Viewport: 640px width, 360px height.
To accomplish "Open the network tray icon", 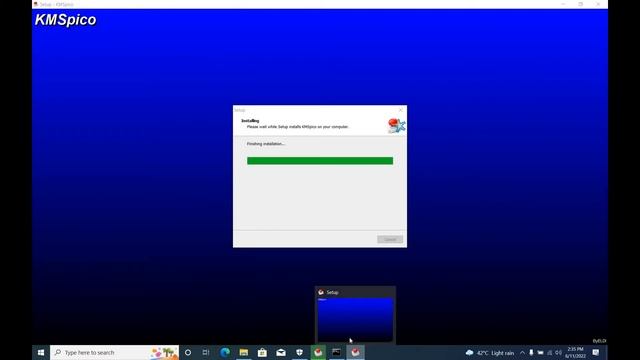I will 549,352.
